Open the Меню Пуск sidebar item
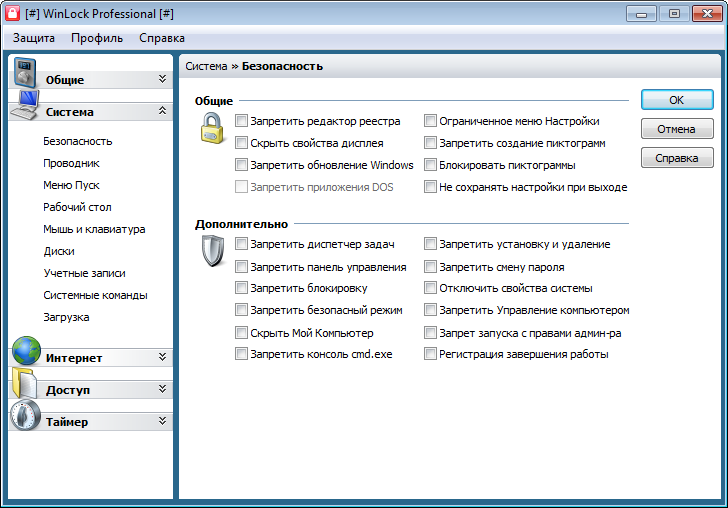Screen dimensions: 728x508 72,185
